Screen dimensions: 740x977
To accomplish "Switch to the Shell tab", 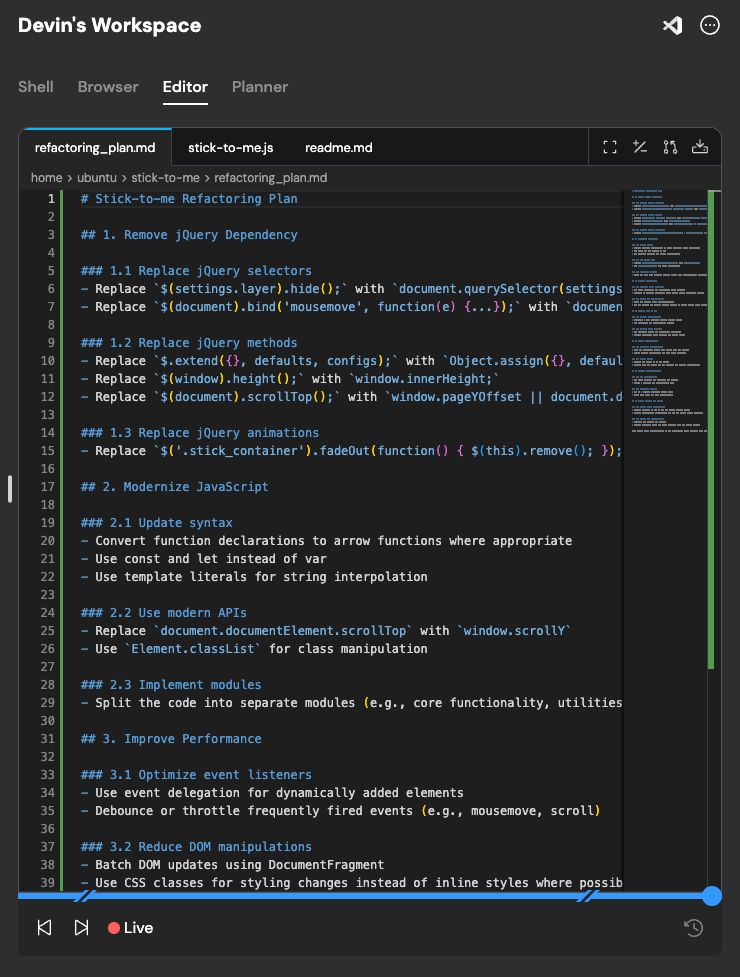I will (x=36, y=87).
